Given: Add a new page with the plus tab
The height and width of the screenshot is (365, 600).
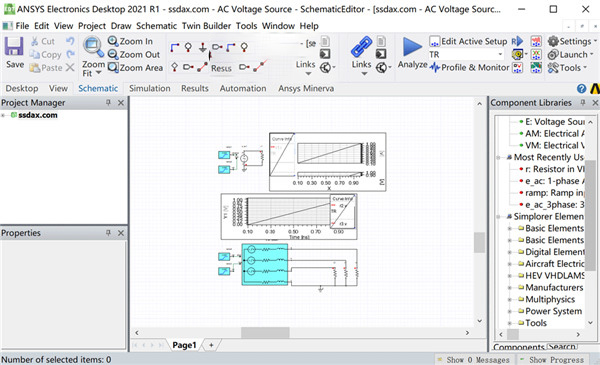Looking at the screenshot, I should pyautogui.click(x=211, y=345).
